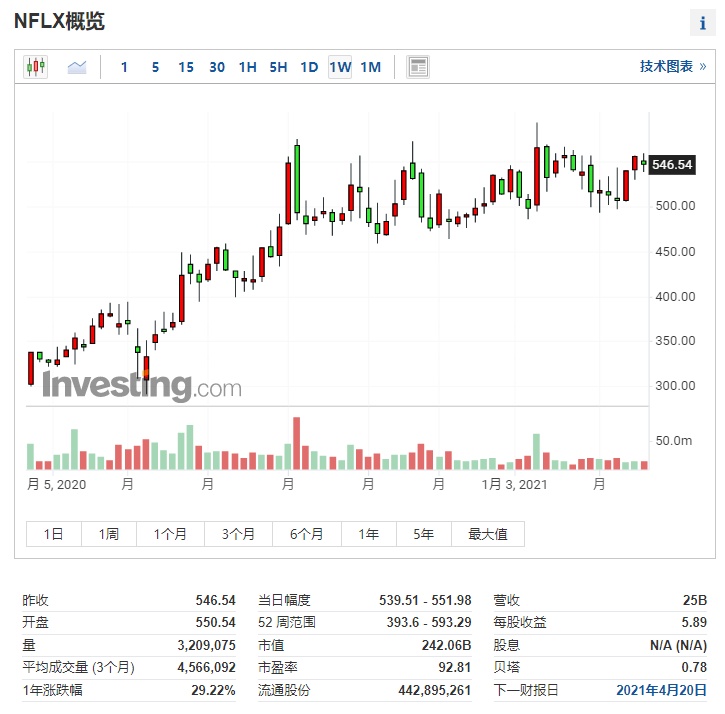Click the NFLX概览 heading

[60, 21]
